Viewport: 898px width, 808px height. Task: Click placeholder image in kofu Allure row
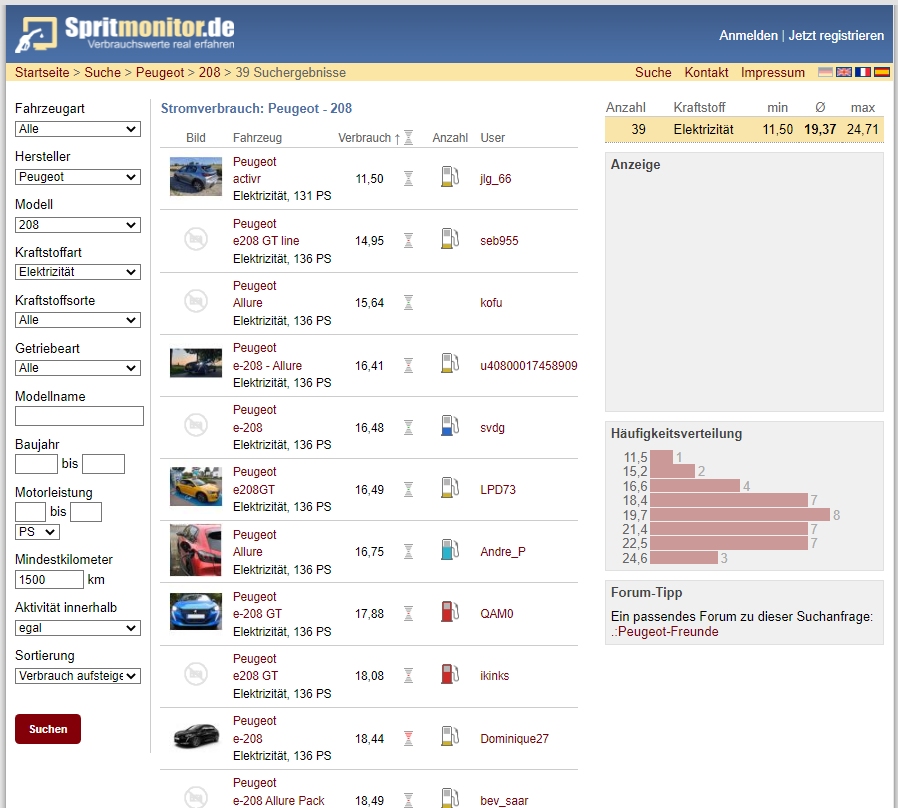click(x=196, y=301)
